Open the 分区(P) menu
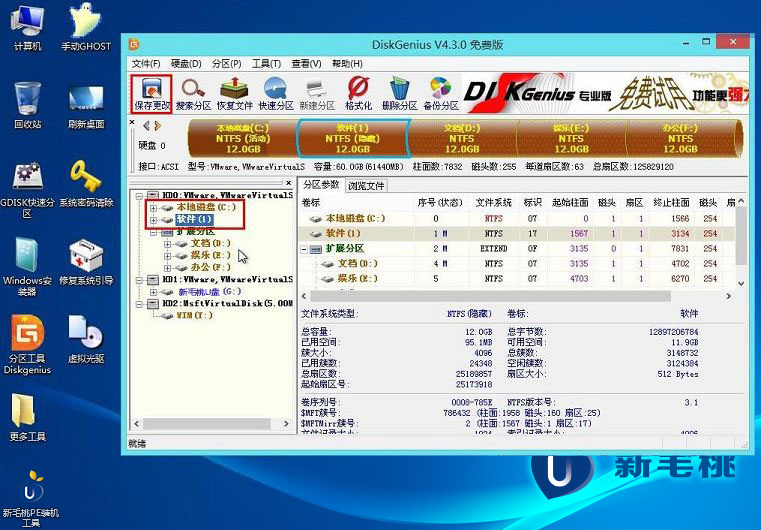This screenshot has width=761, height=530. 227,64
